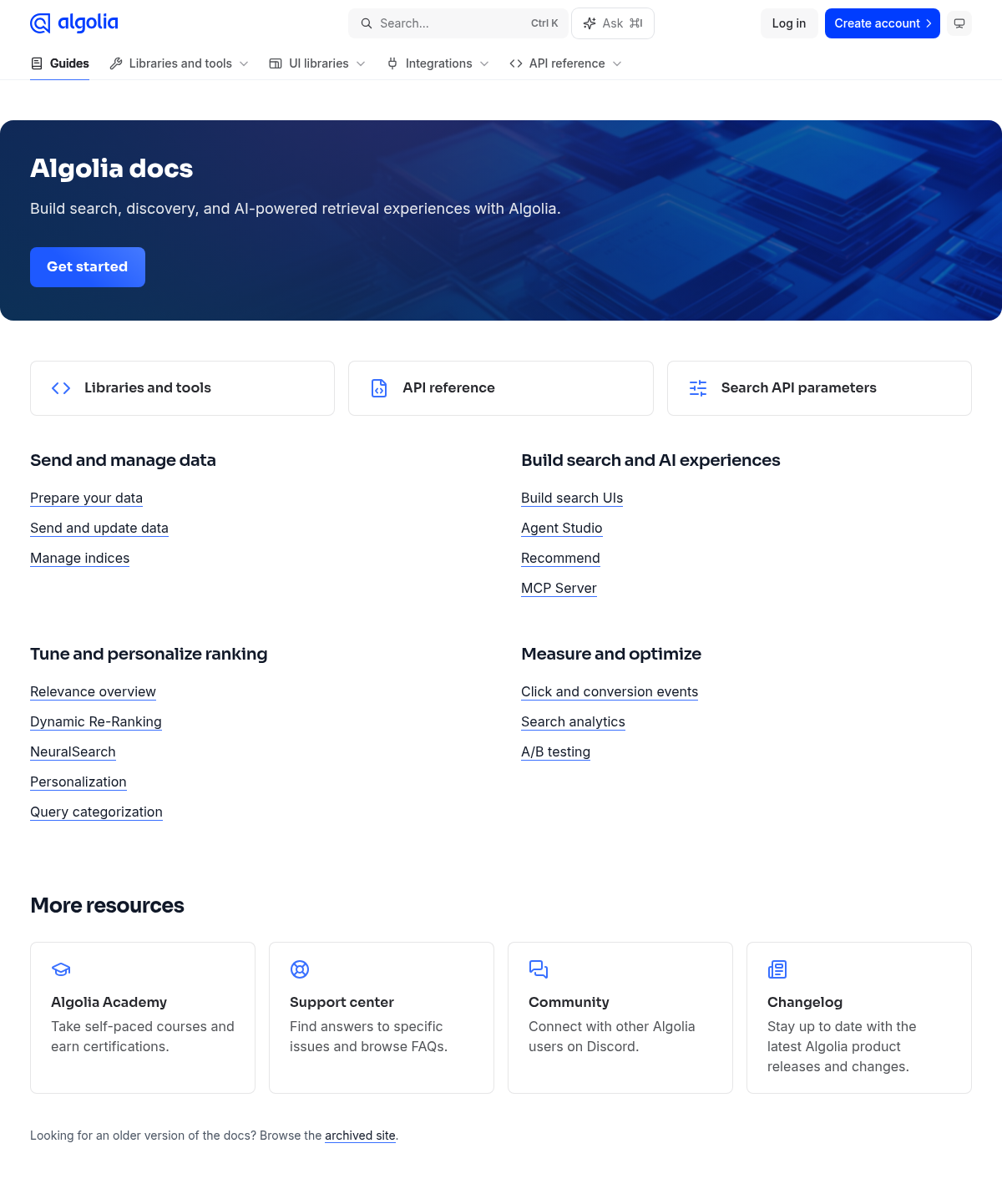Open the Build search UIs link
1002x1204 pixels.
pyautogui.click(x=572, y=498)
